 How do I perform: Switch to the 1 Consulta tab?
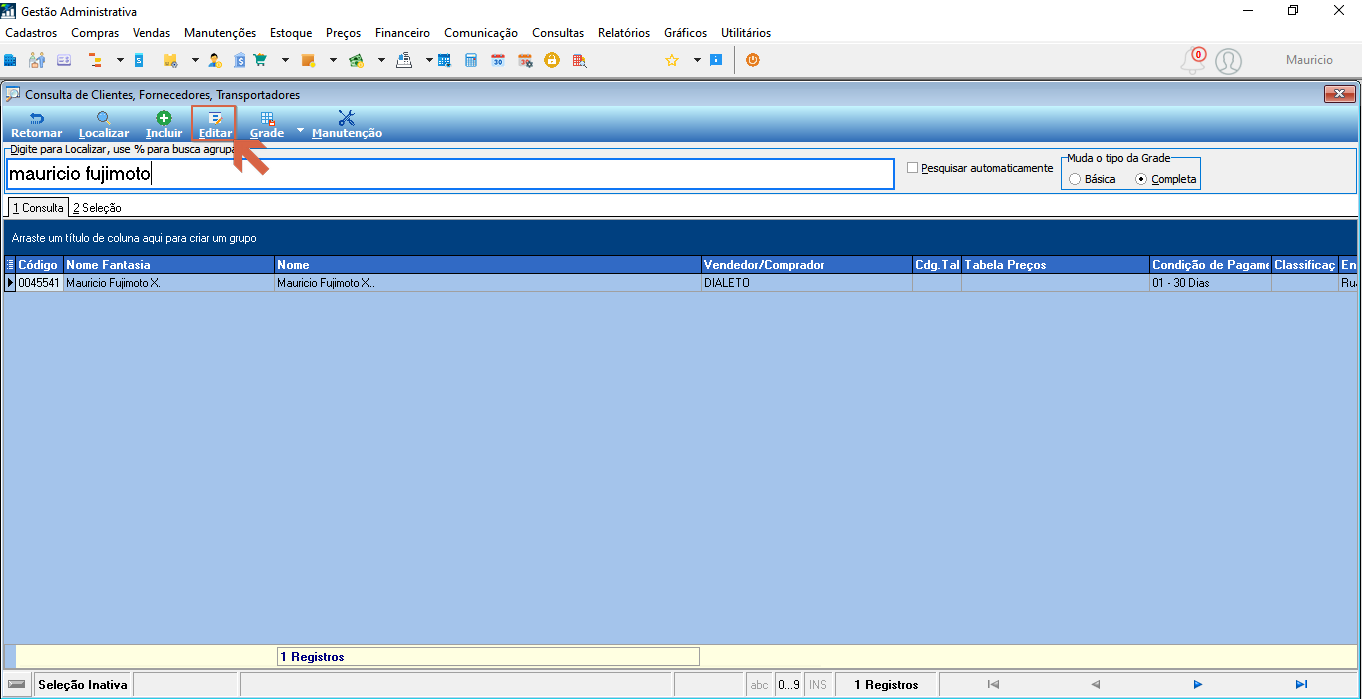tap(38, 208)
